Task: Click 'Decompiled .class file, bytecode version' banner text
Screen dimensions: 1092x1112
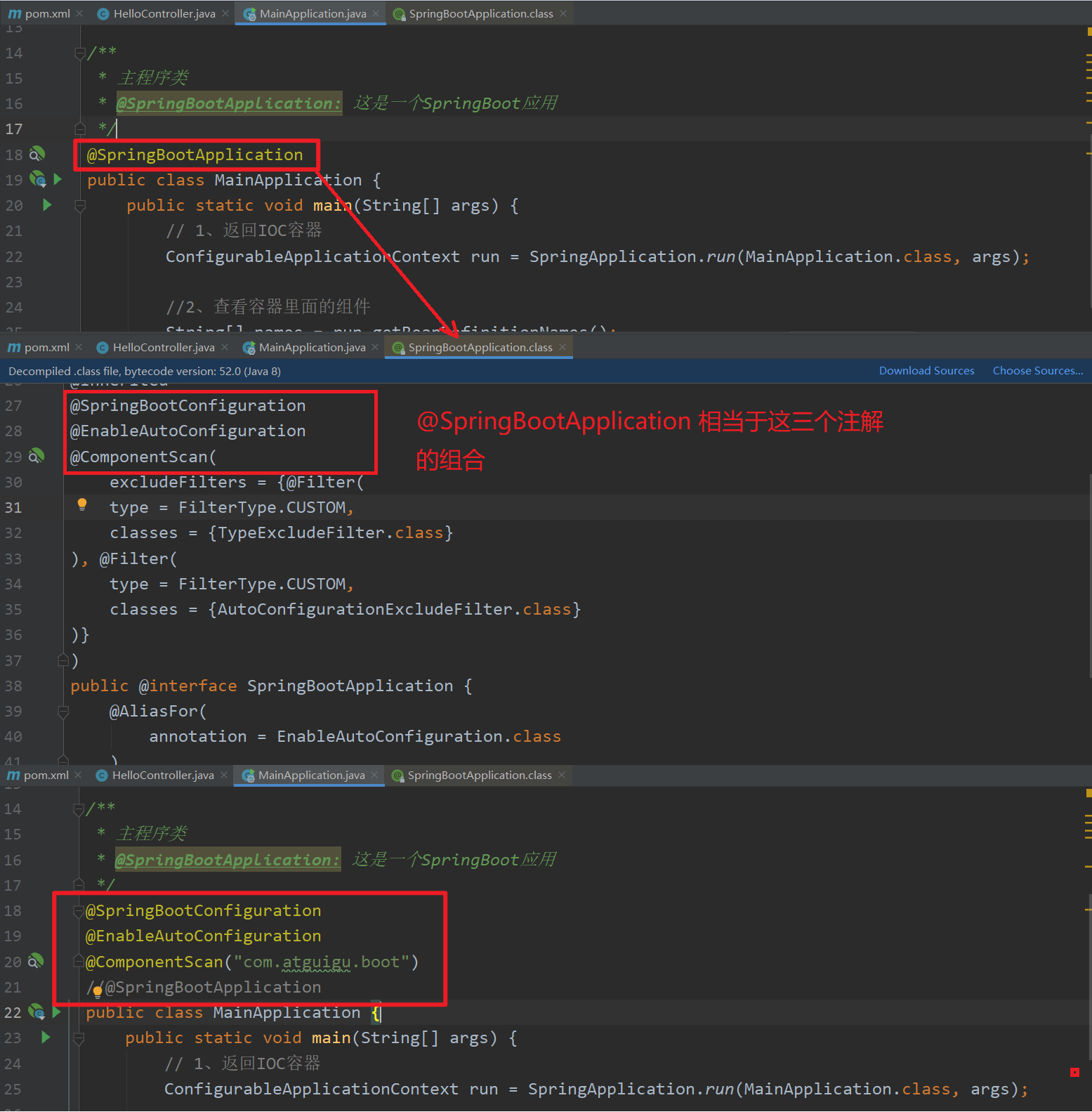Action: click(145, 371)
